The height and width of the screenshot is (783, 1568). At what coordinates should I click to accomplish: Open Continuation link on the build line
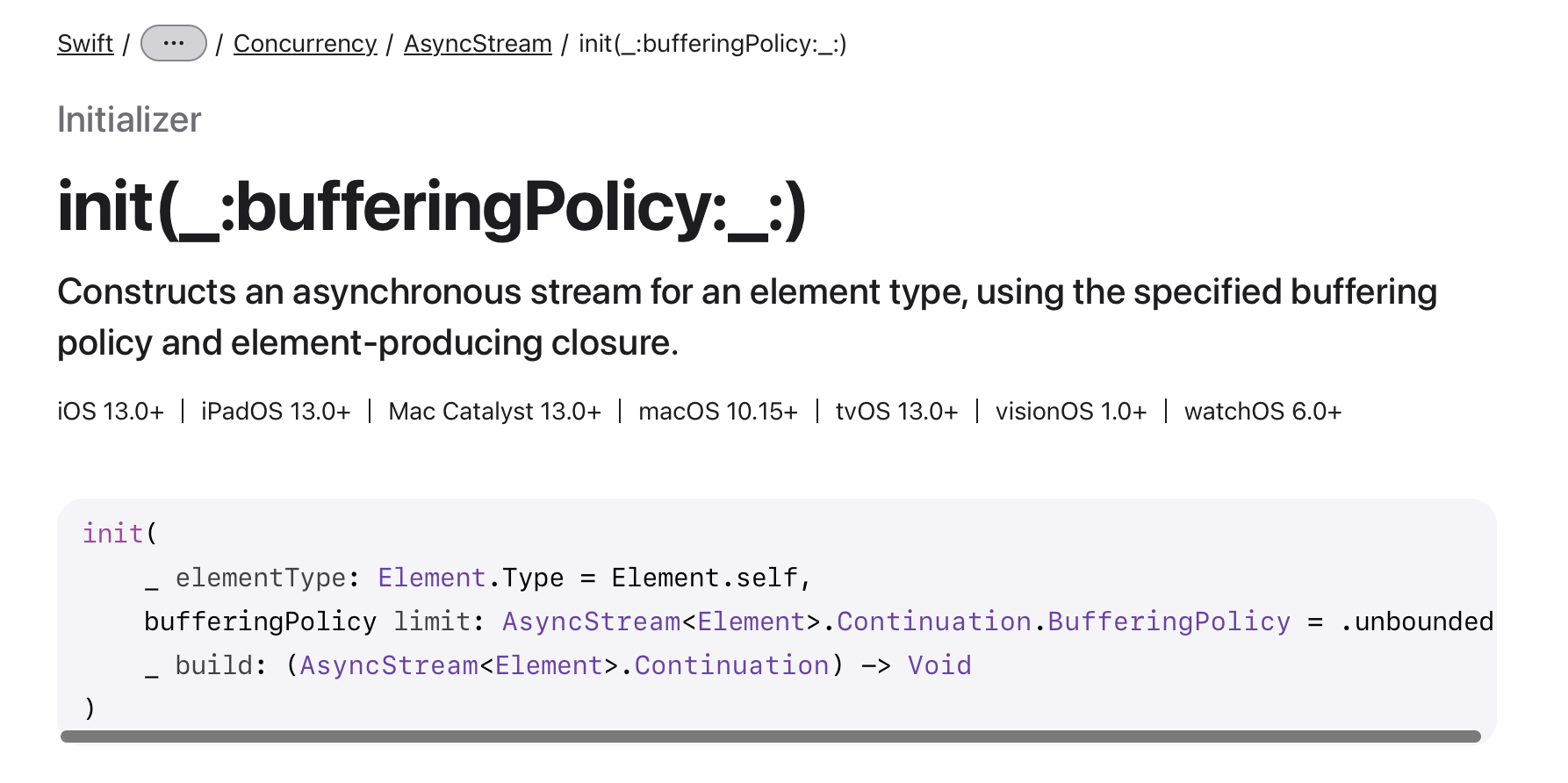[731, 665]
